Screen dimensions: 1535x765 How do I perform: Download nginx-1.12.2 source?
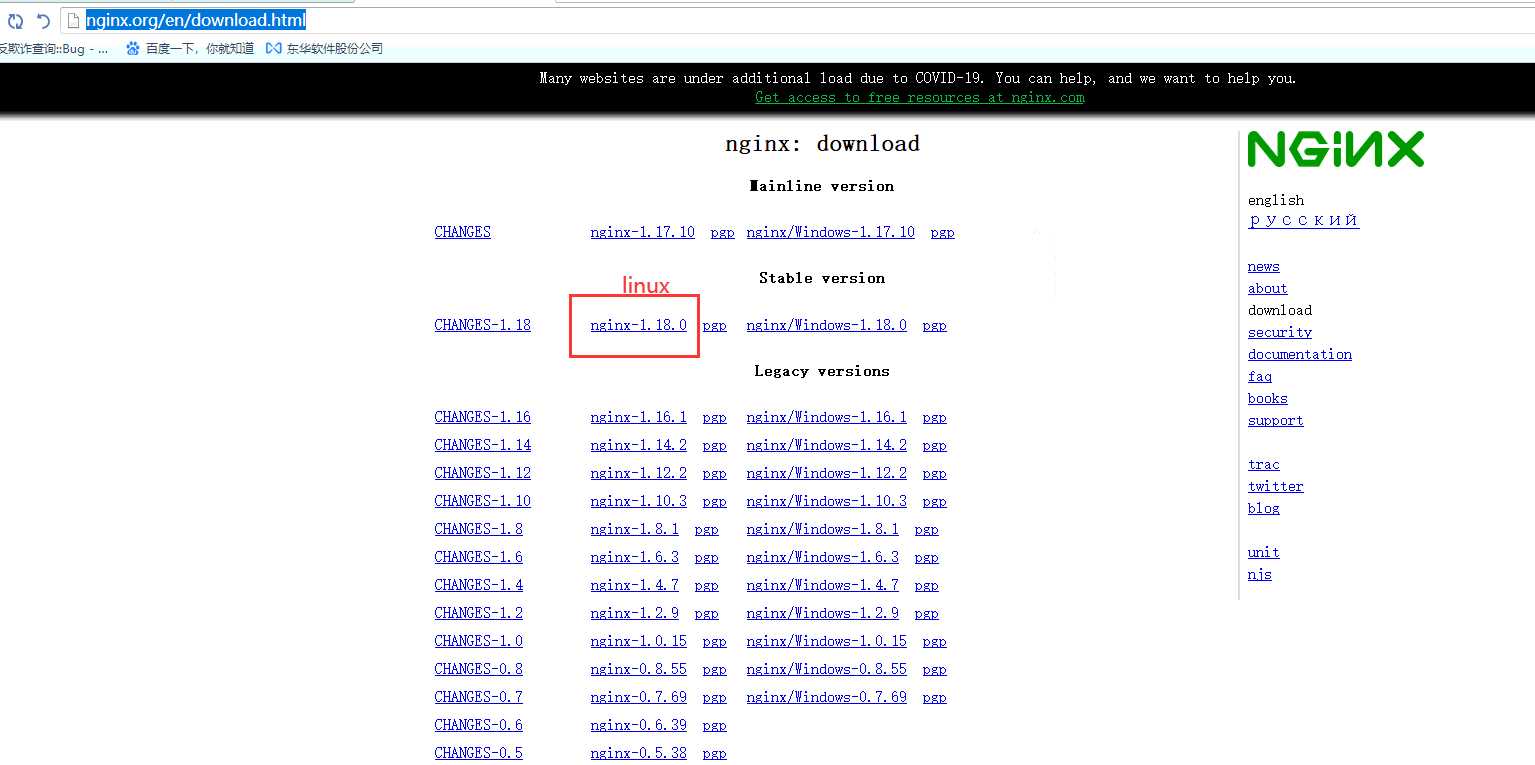(638, 473)
